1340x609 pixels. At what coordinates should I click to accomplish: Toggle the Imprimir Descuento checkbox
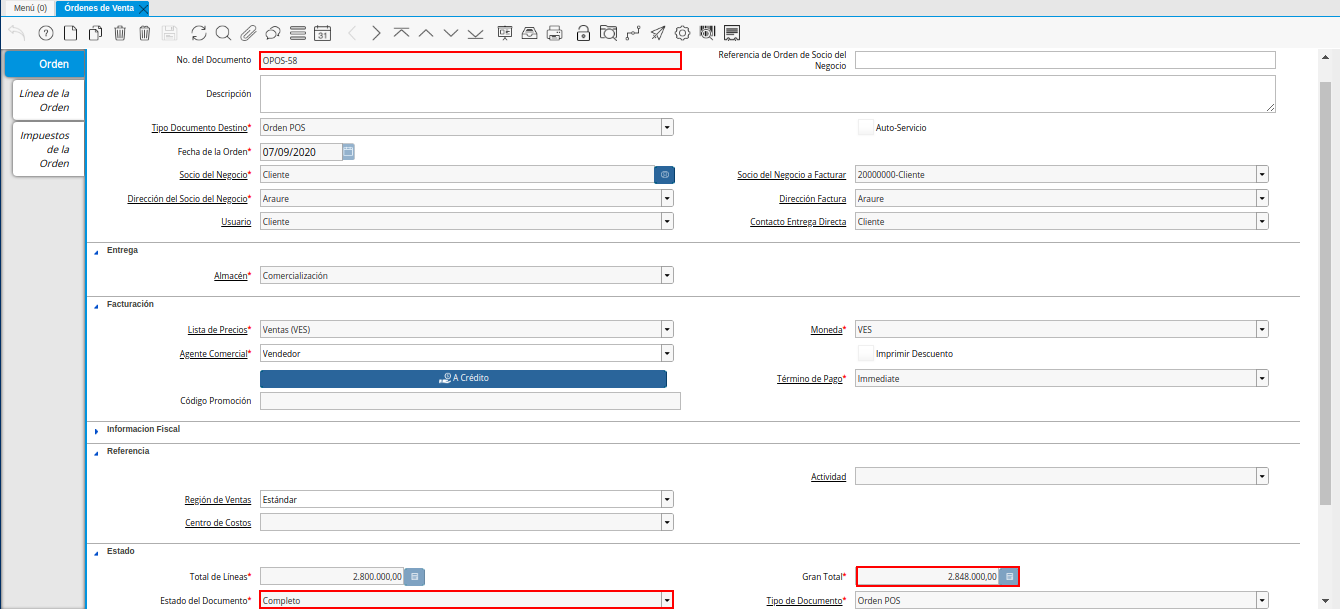point(866,353)
